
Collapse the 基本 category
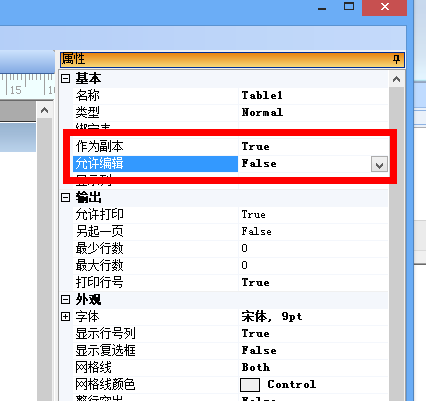(66, 79)
